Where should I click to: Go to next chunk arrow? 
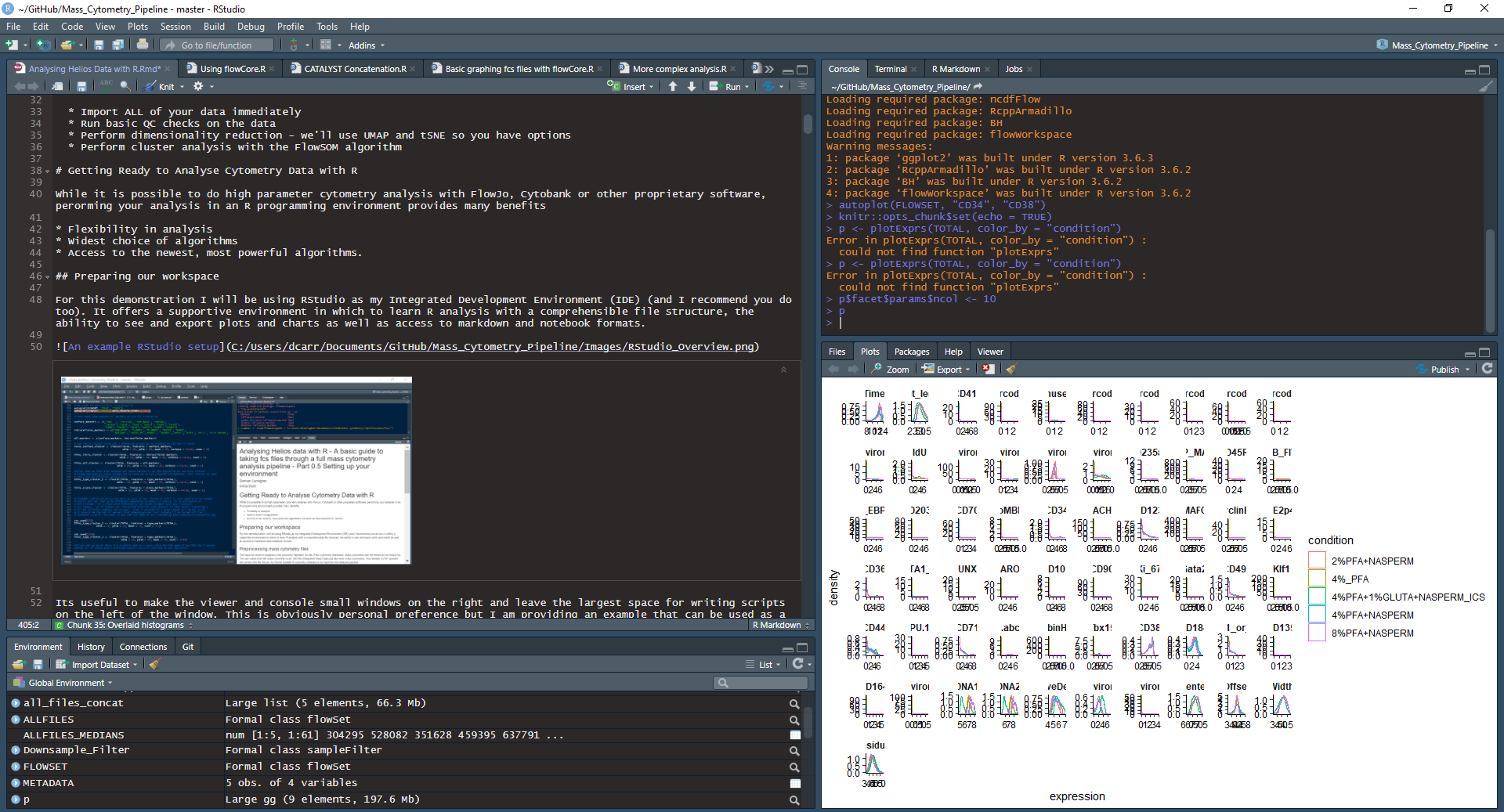coord(692,86)
